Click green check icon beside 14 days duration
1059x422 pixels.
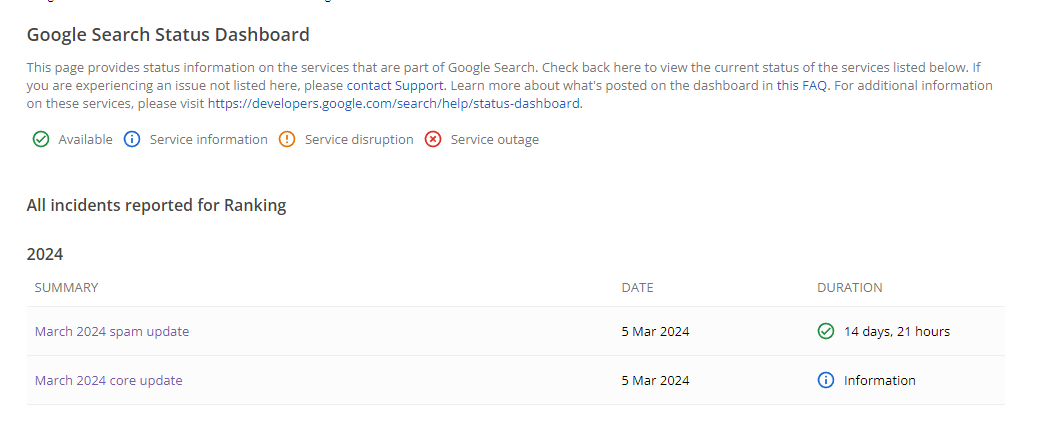click(x=825, y=331)
